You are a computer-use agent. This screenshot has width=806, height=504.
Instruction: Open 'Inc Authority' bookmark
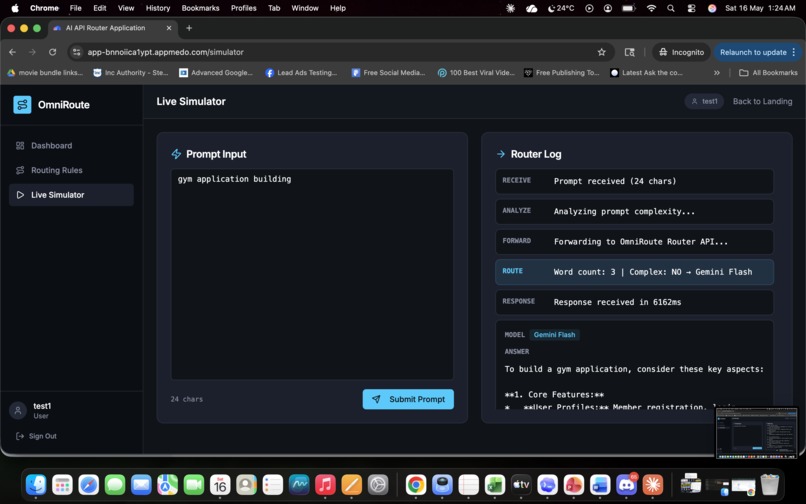131,73
